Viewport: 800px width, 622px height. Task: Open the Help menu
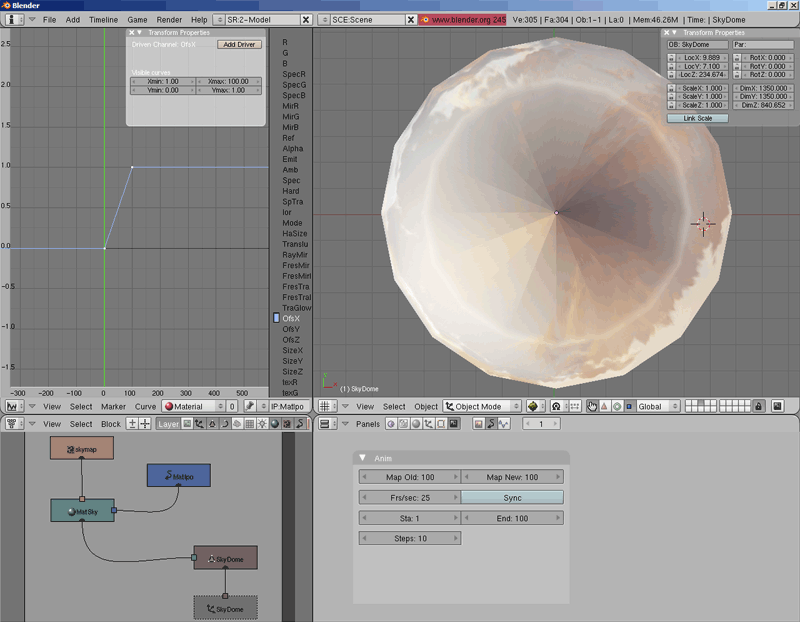pos(199,19)
